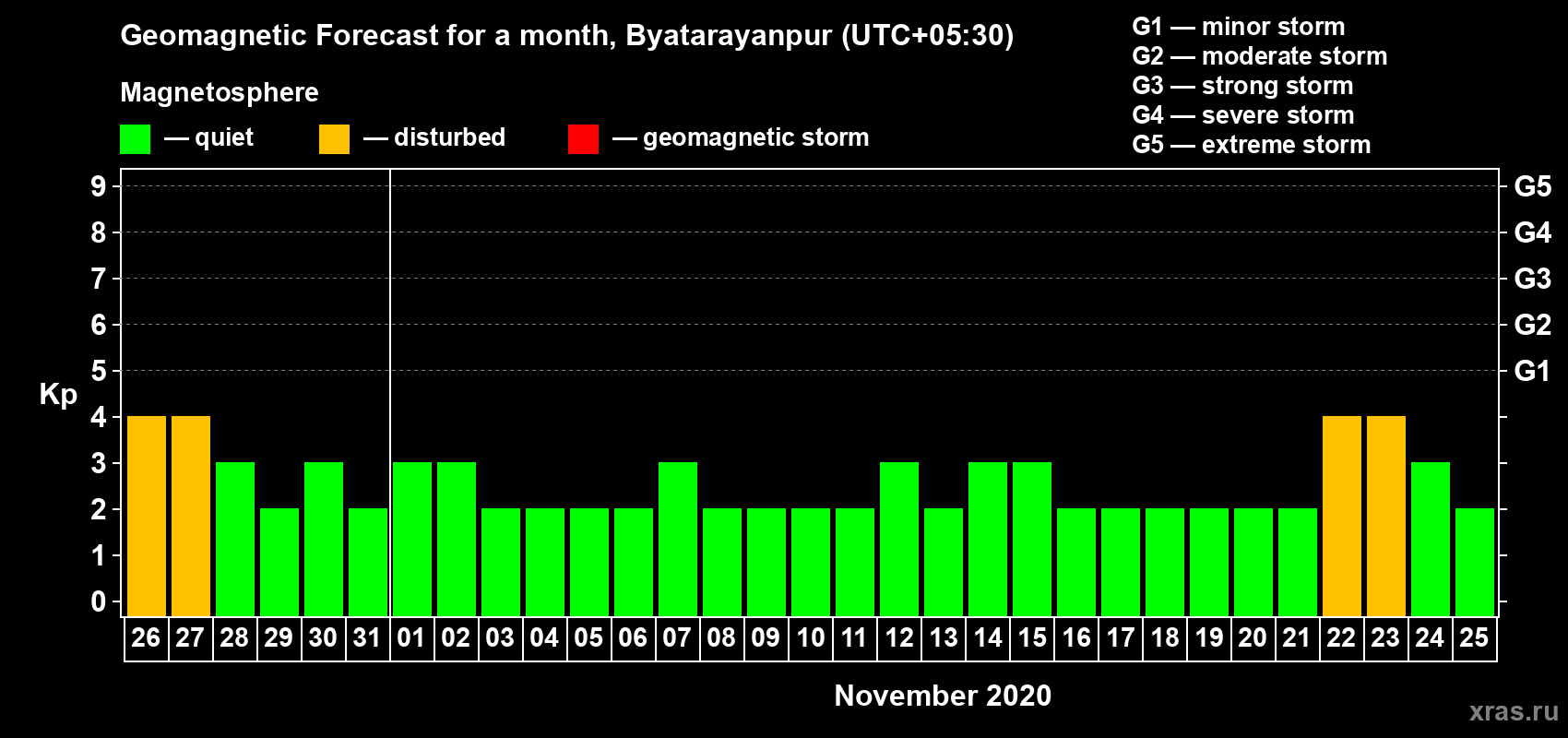1568x738 pixels.
Task: Click date label 09 on axis
Action: coord(766,638)
